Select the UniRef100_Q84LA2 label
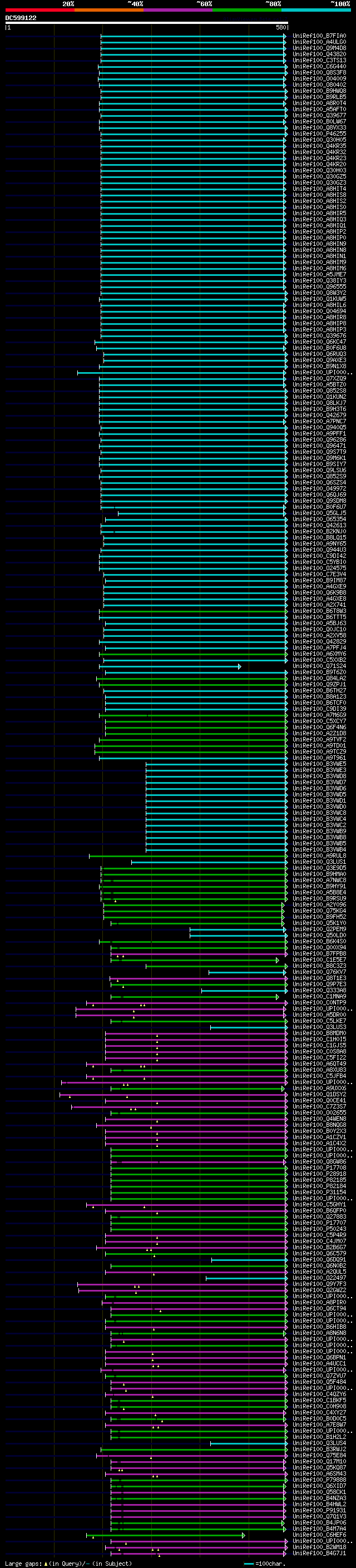 (x=319, y=678)
